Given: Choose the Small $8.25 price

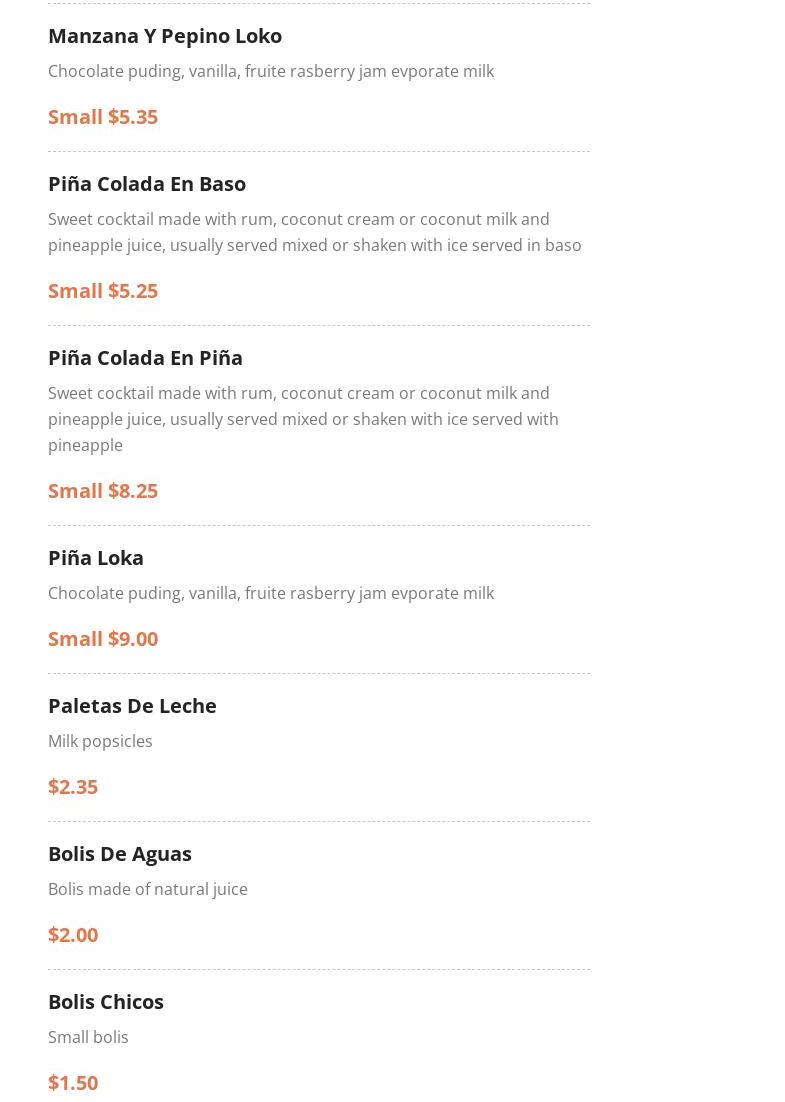Looking at the screenshot, I should click(x=103, y=491).
